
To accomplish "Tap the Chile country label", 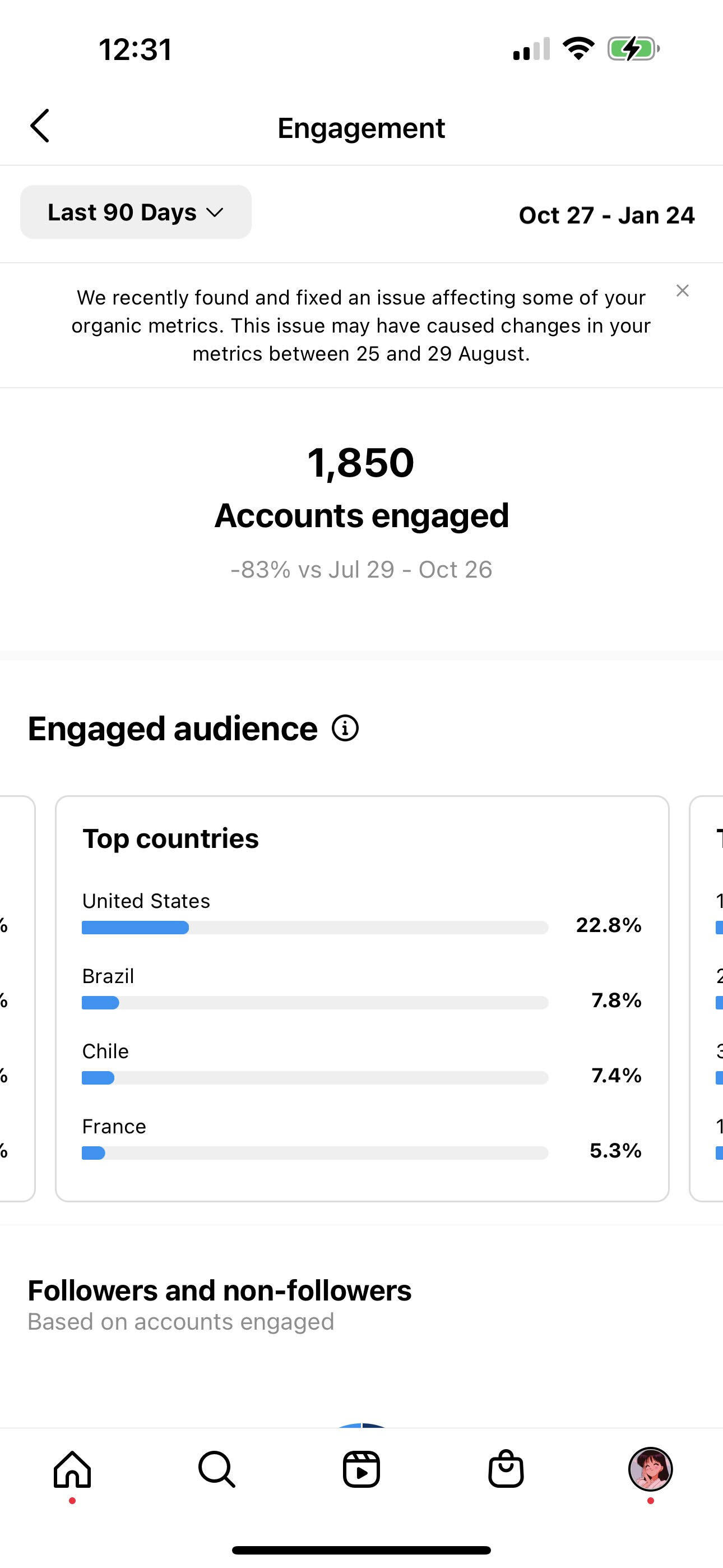I will click(105, 1051).
